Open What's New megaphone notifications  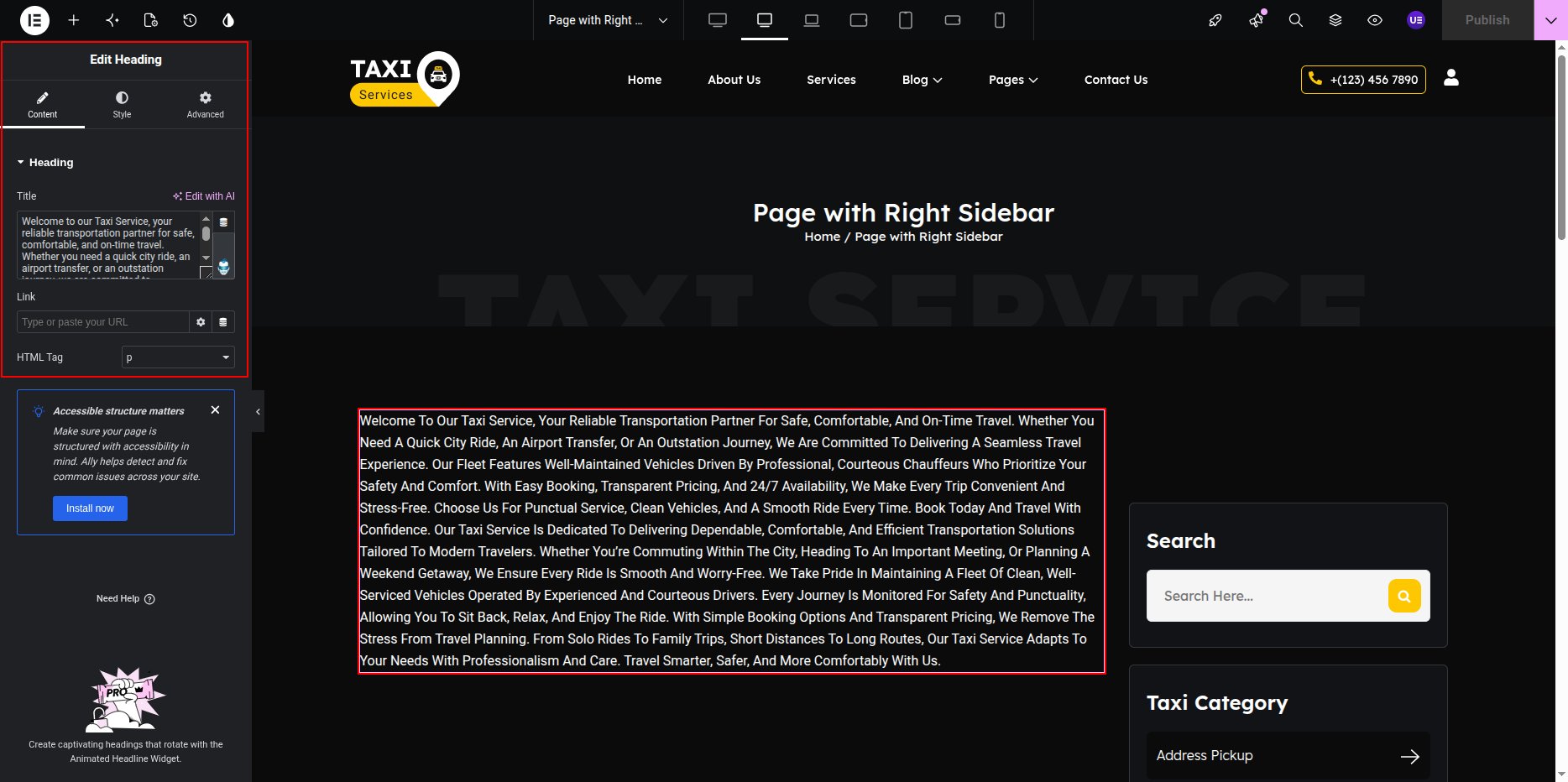[x=1257, y=20]
